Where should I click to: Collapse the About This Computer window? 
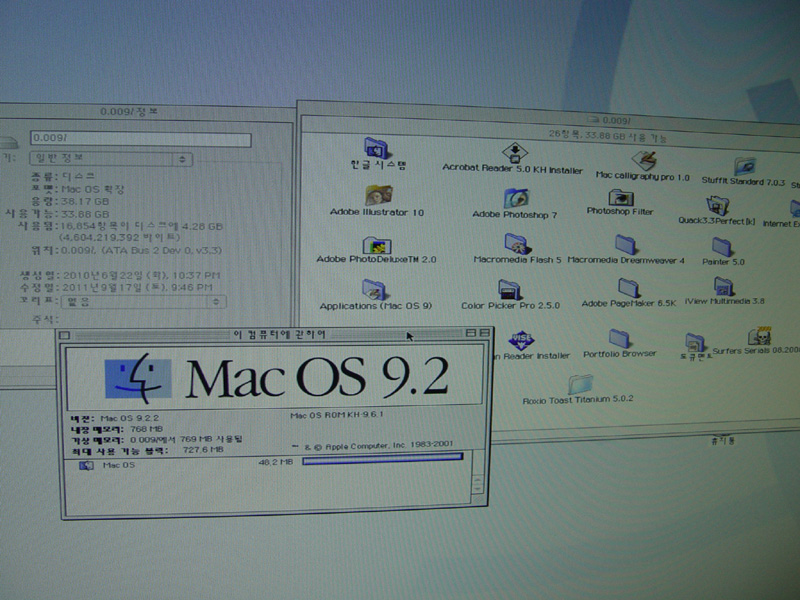[485, 333]
